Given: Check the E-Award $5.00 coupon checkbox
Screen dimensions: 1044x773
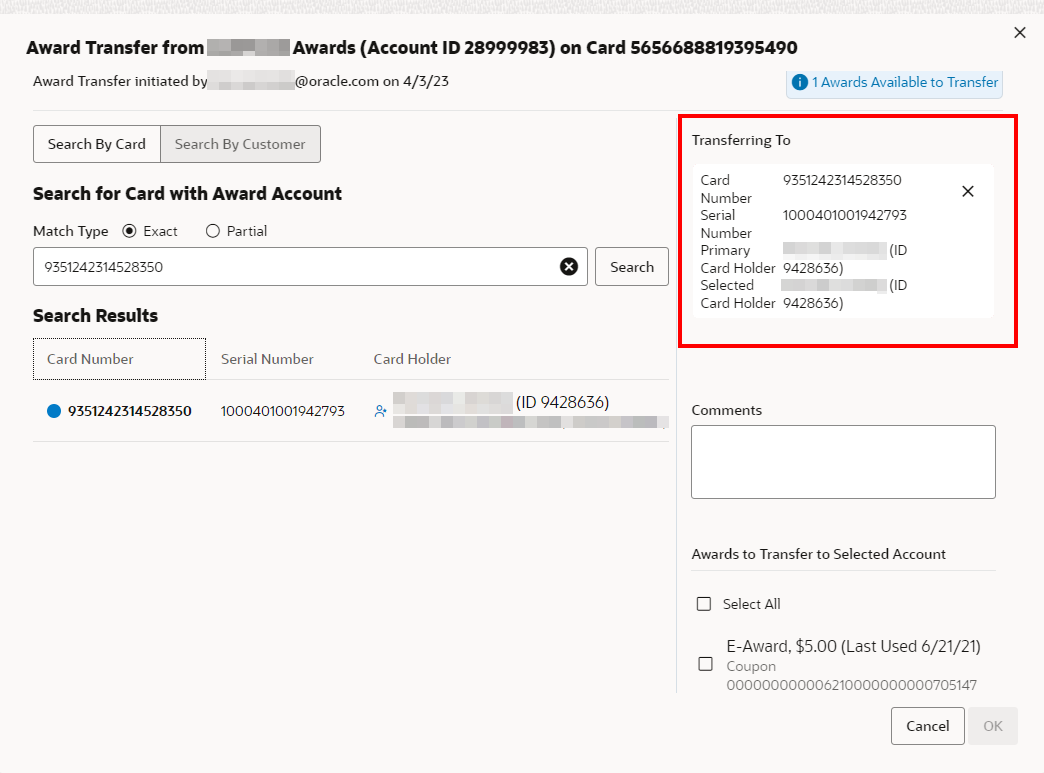Looking at the screenshot, I should (705, 664).
